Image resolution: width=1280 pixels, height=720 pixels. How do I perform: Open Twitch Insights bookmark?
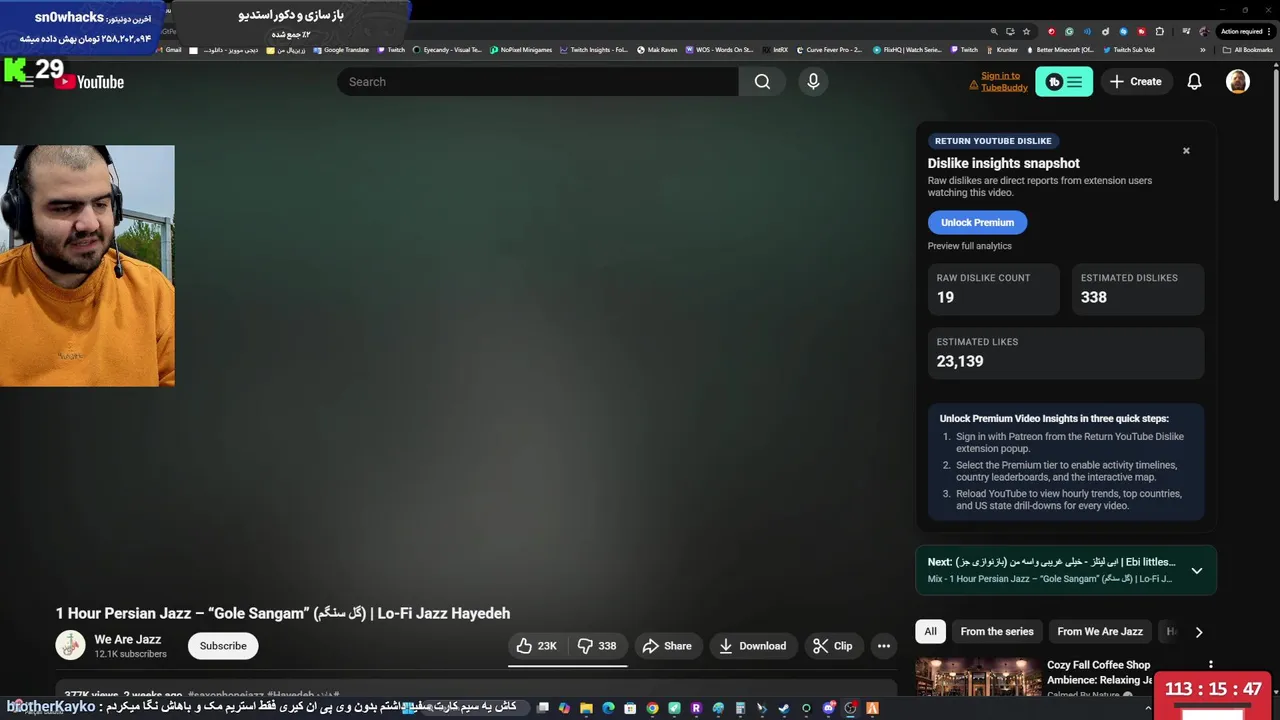(594, 50)
